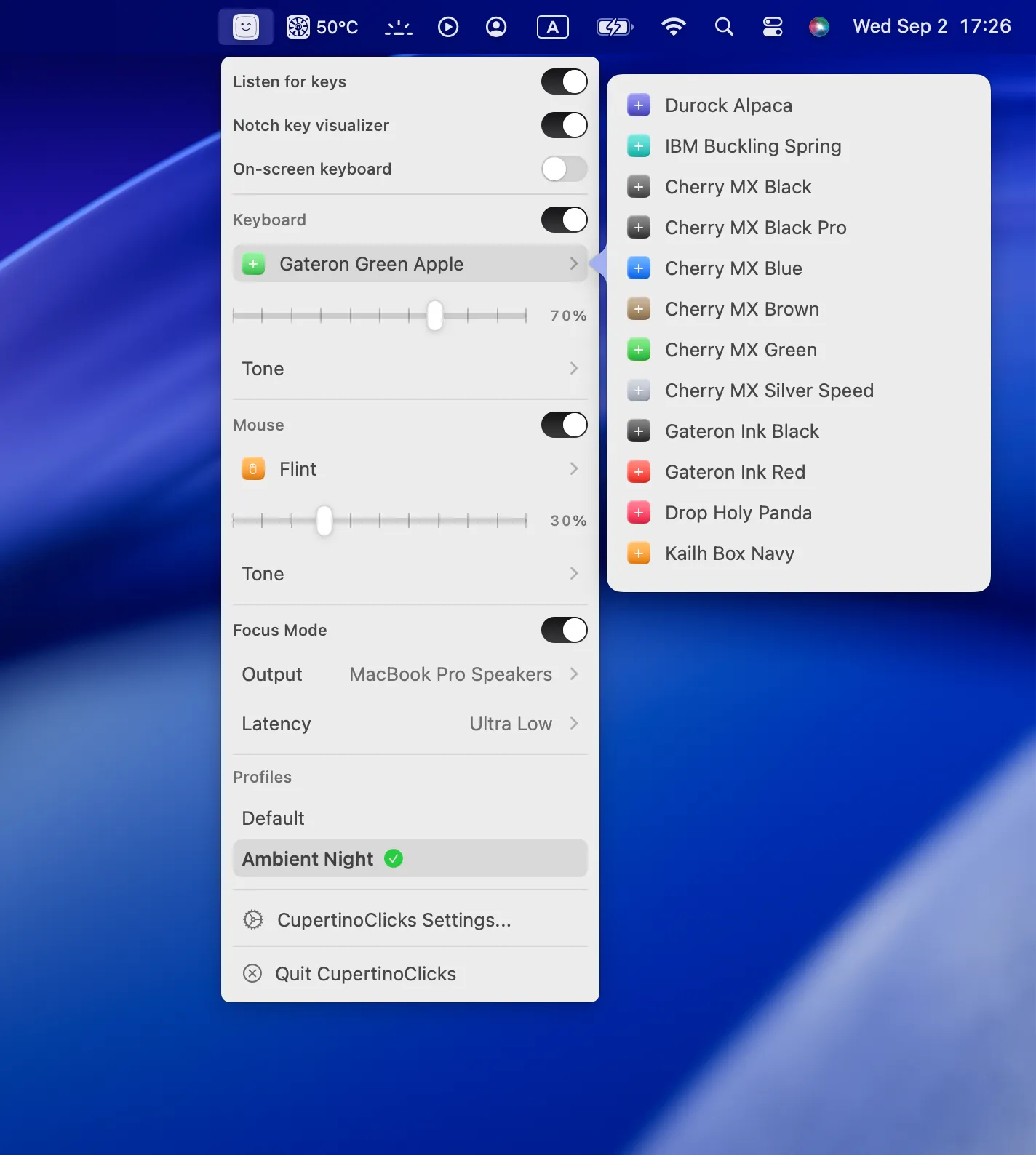
Task: Expand the Tone submenu under Mouse
Action: click(410, 574)
